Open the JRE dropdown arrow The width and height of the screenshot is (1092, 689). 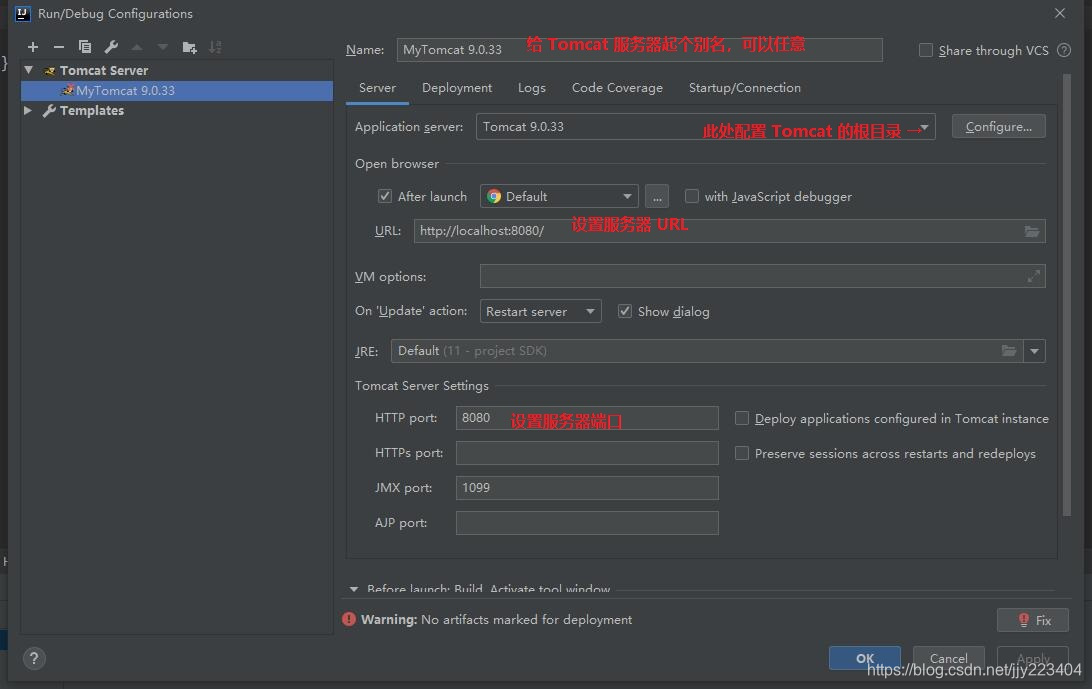coord(1034,351)
